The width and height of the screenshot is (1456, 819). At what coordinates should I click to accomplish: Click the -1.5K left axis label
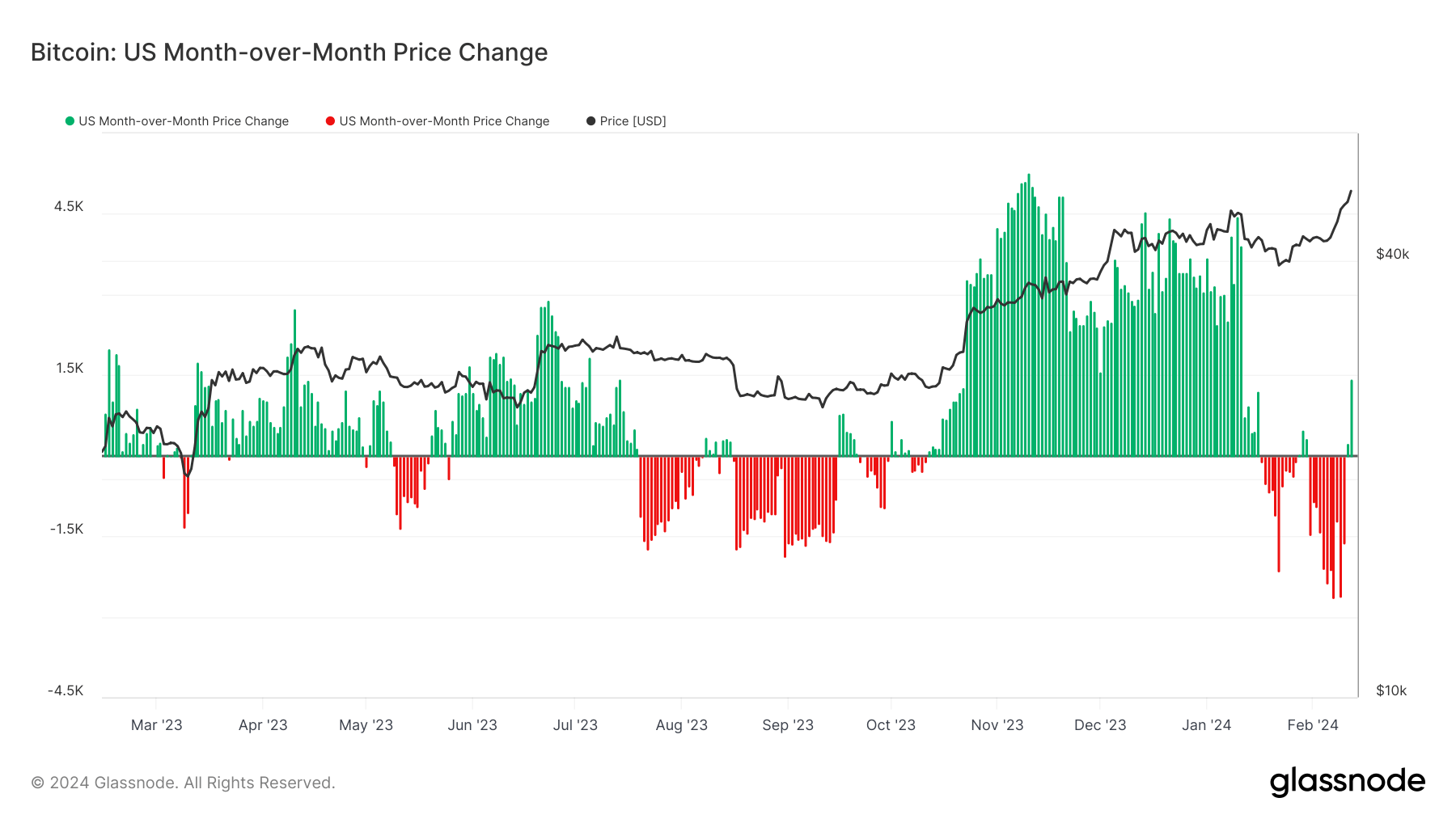[66, 529]
